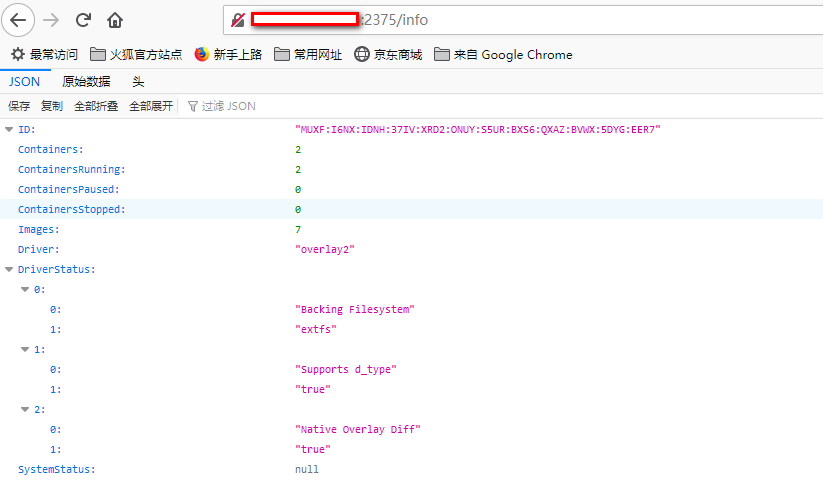Click the Forward navigation arrow
Screen dimensions: 823x482
click(51, 20)
